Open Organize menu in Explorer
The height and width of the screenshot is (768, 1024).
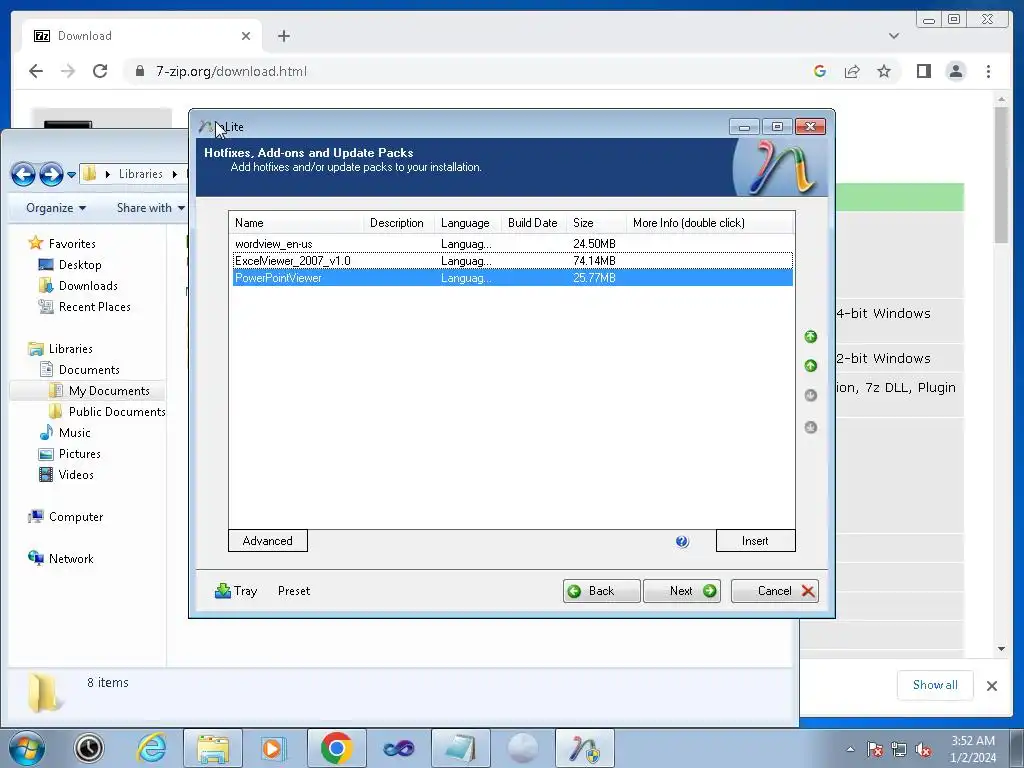coord(56,208)
